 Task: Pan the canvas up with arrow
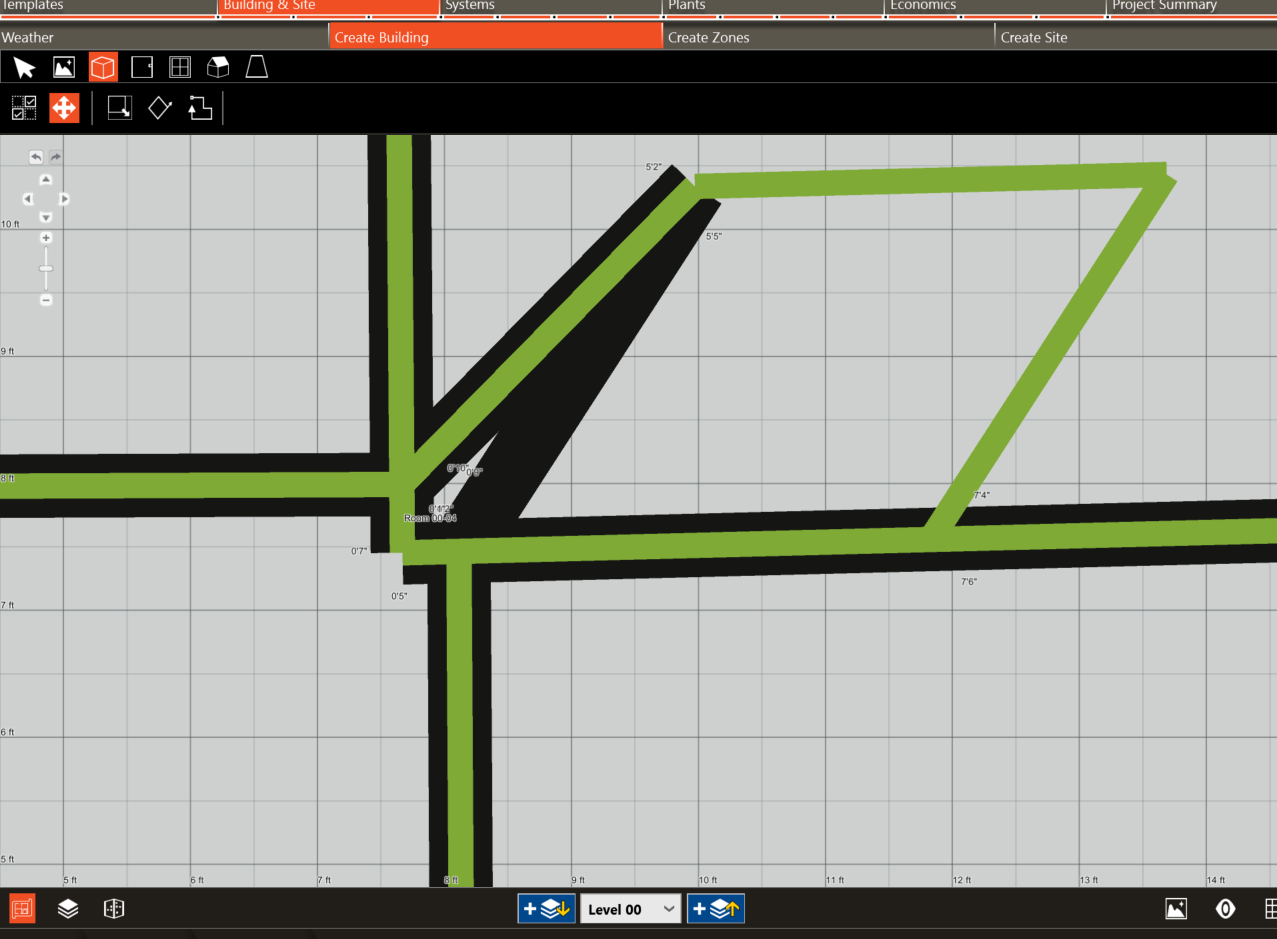46,180
